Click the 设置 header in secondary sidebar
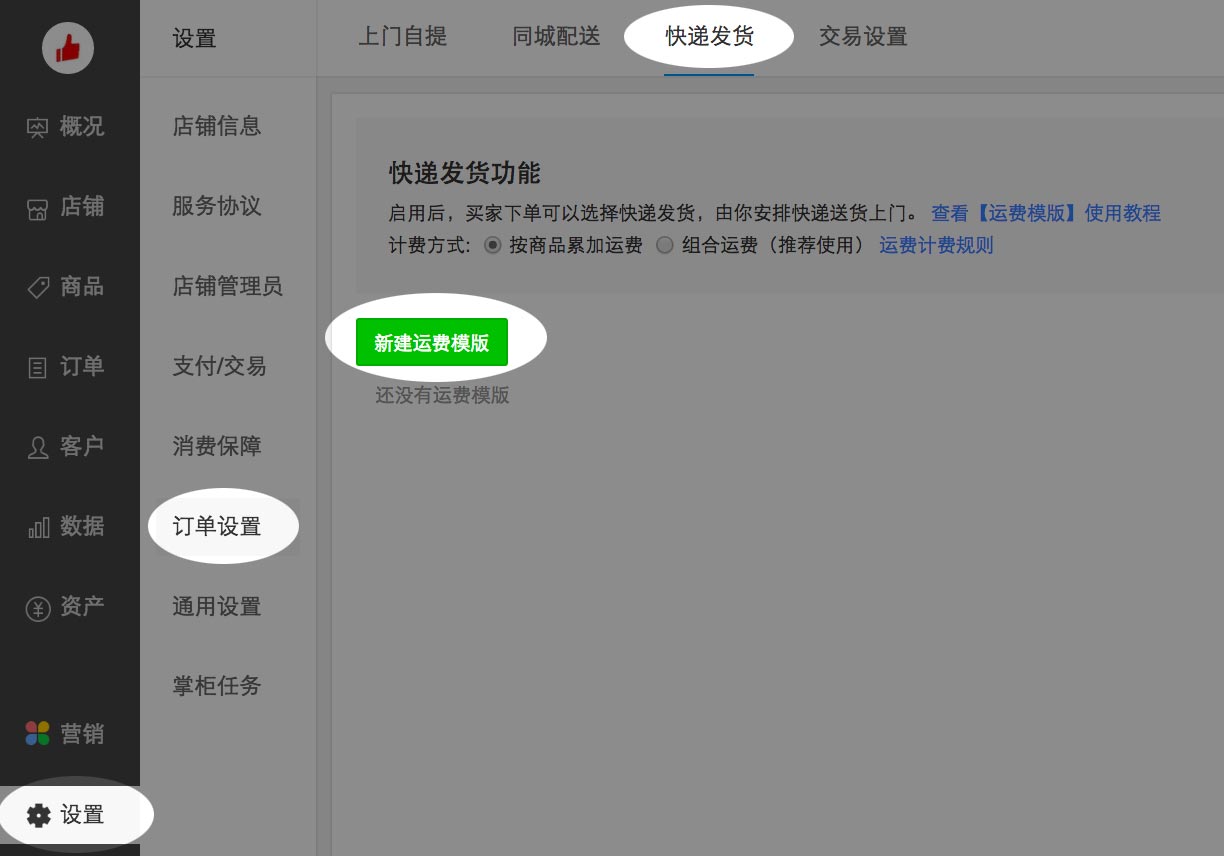 tap(194, 38)
